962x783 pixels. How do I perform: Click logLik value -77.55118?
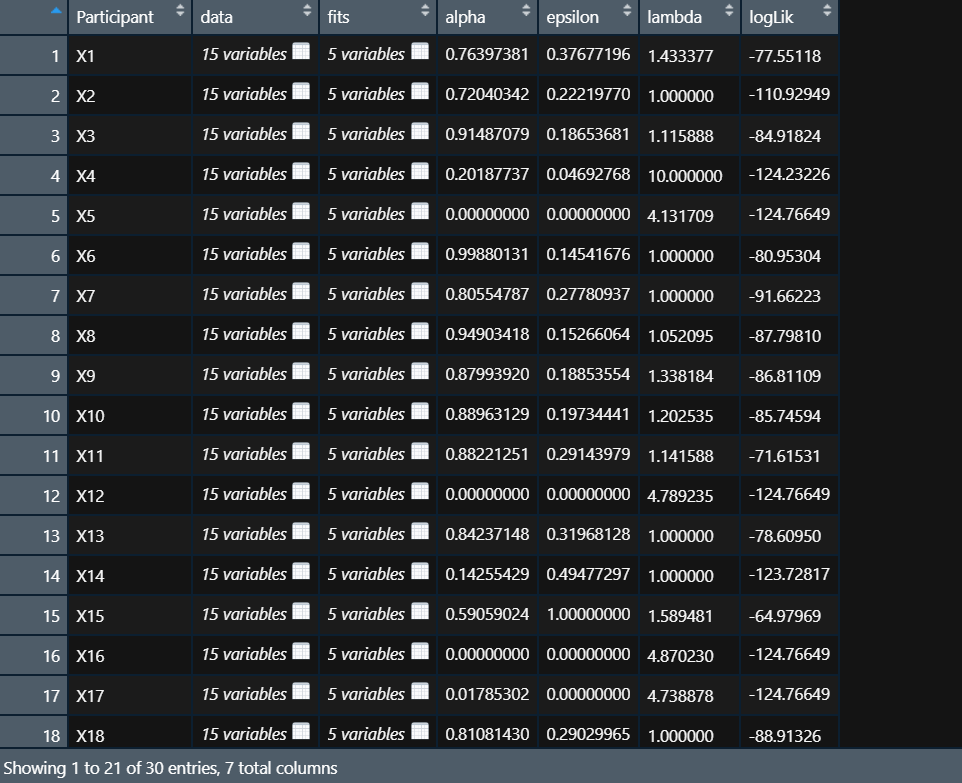(x=785, y=56)
